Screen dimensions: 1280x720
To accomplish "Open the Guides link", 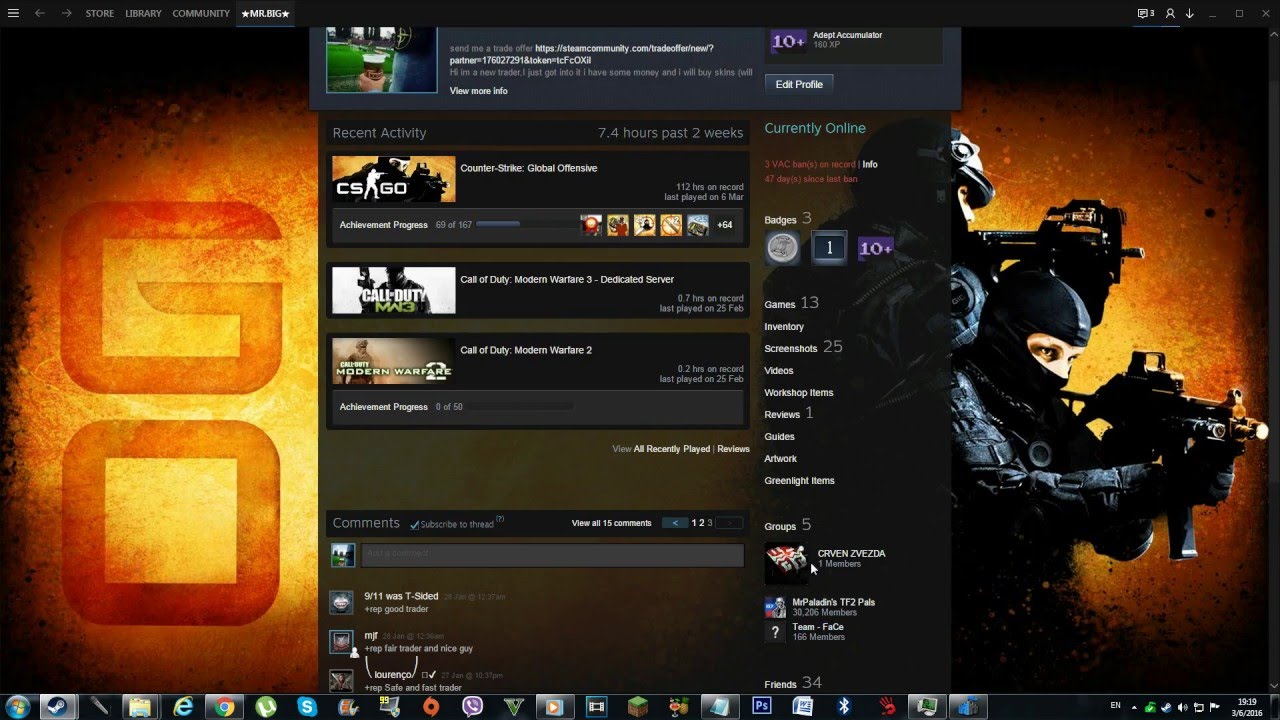I will point(780,437).
